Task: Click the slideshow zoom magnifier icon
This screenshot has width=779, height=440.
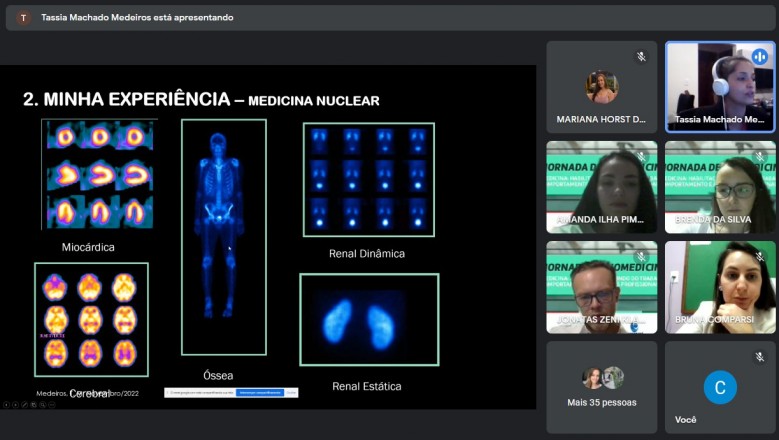Action: [x=43, y=405]
